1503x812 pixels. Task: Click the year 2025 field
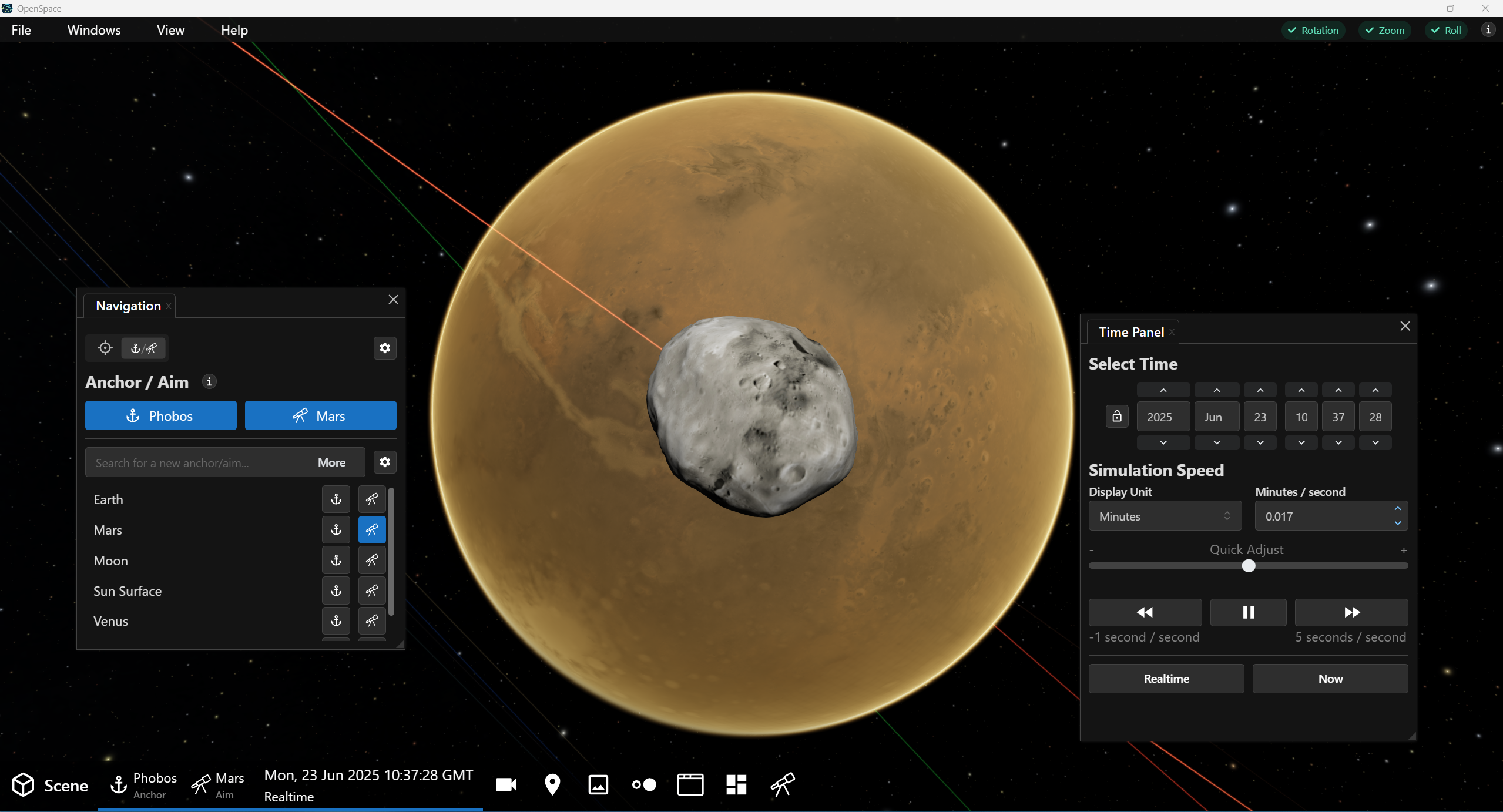1163,417
